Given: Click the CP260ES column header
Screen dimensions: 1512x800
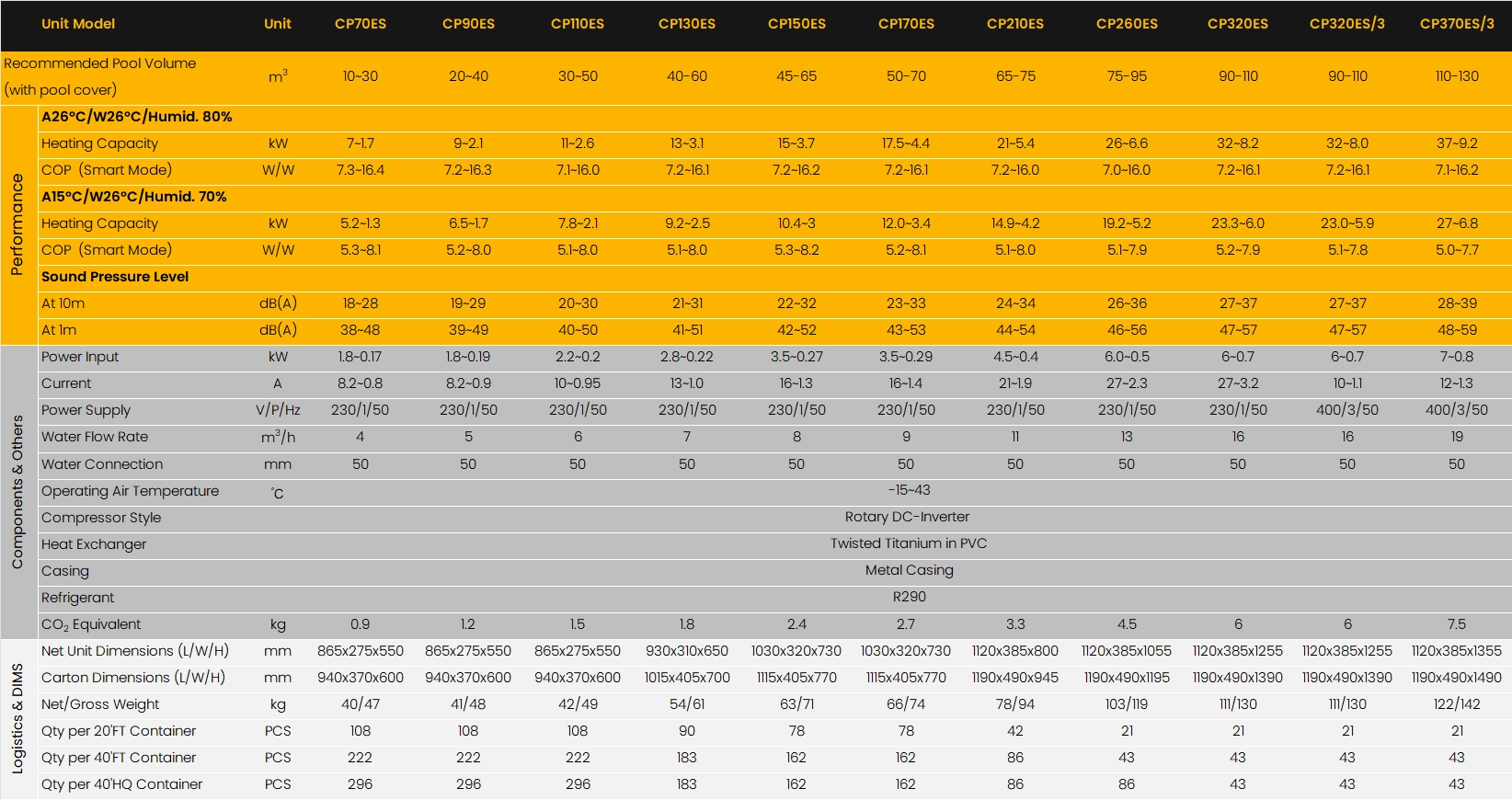Looking at the screenshot, I should point(1126,24).
